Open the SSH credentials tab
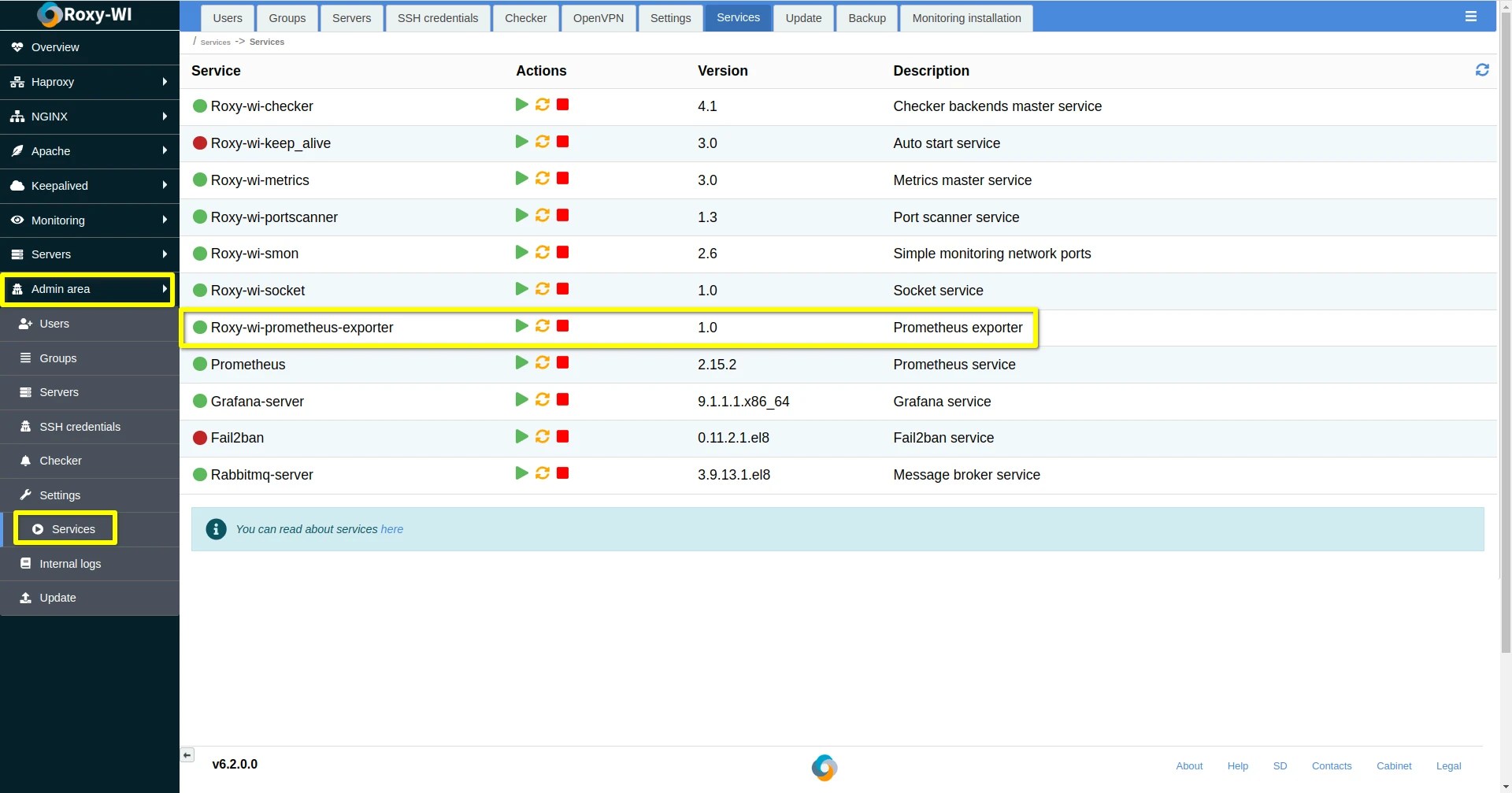Viewport: 1512px width, 793px height. [x=438, y=18]
